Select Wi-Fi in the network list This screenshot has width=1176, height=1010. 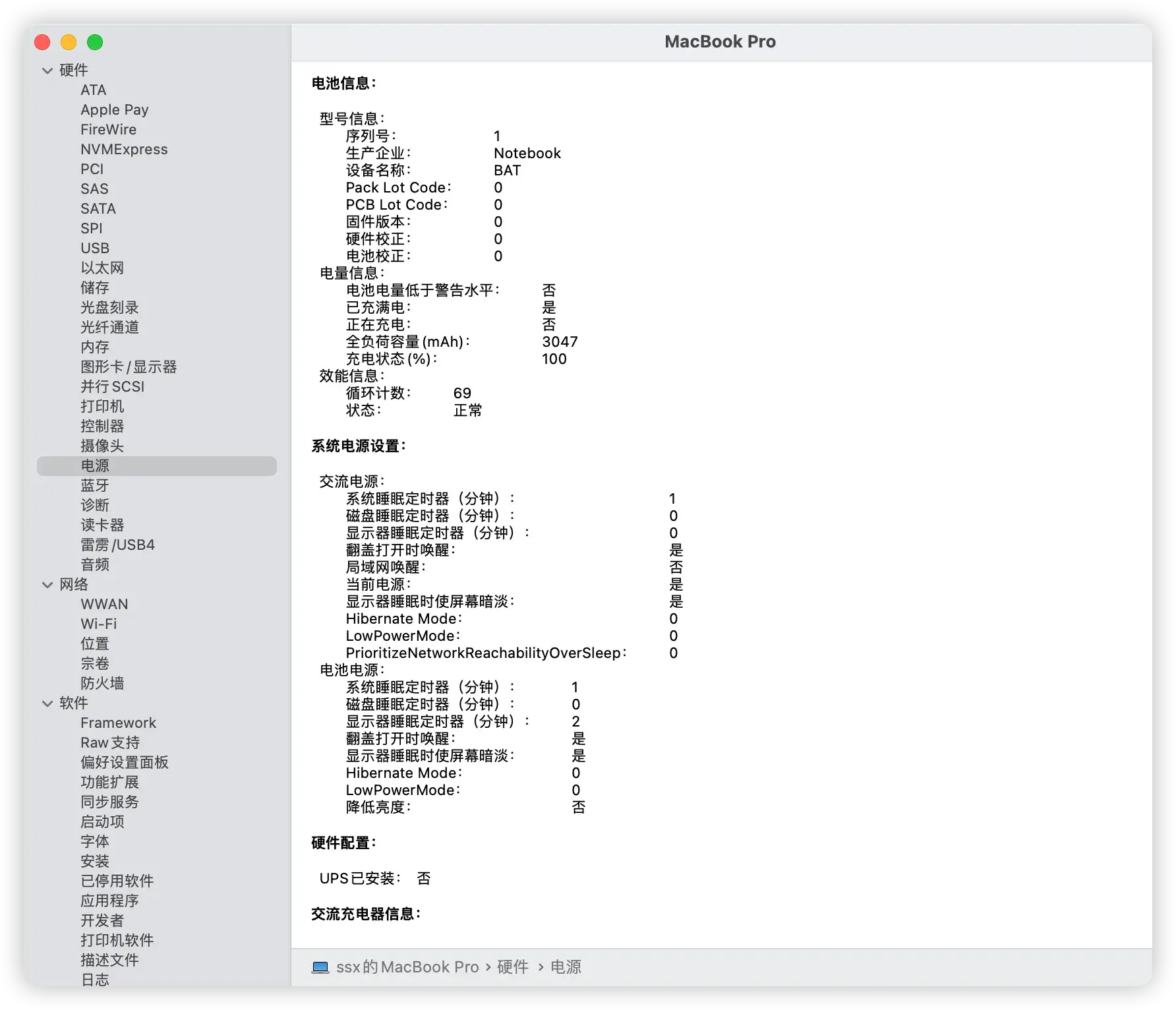tap(98, 624)
